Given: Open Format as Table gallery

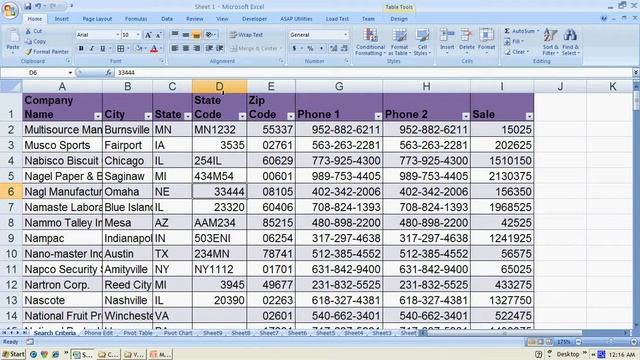Looking at the screenshot, I should (x=399, y=42).
